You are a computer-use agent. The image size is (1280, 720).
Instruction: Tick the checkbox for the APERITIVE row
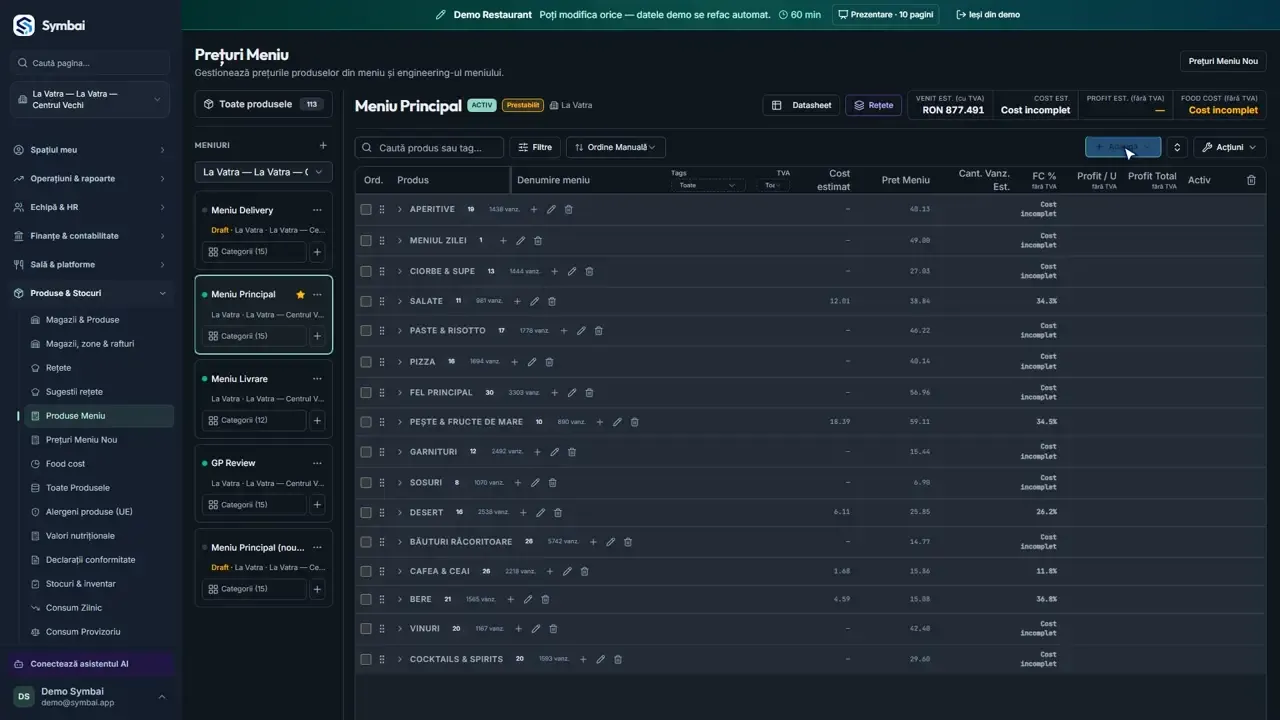(366, 210)
